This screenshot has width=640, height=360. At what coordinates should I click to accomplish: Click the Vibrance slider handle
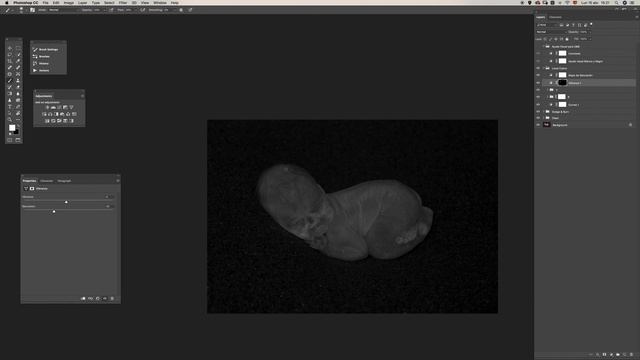pyautogui.click(x=66, y=202)
